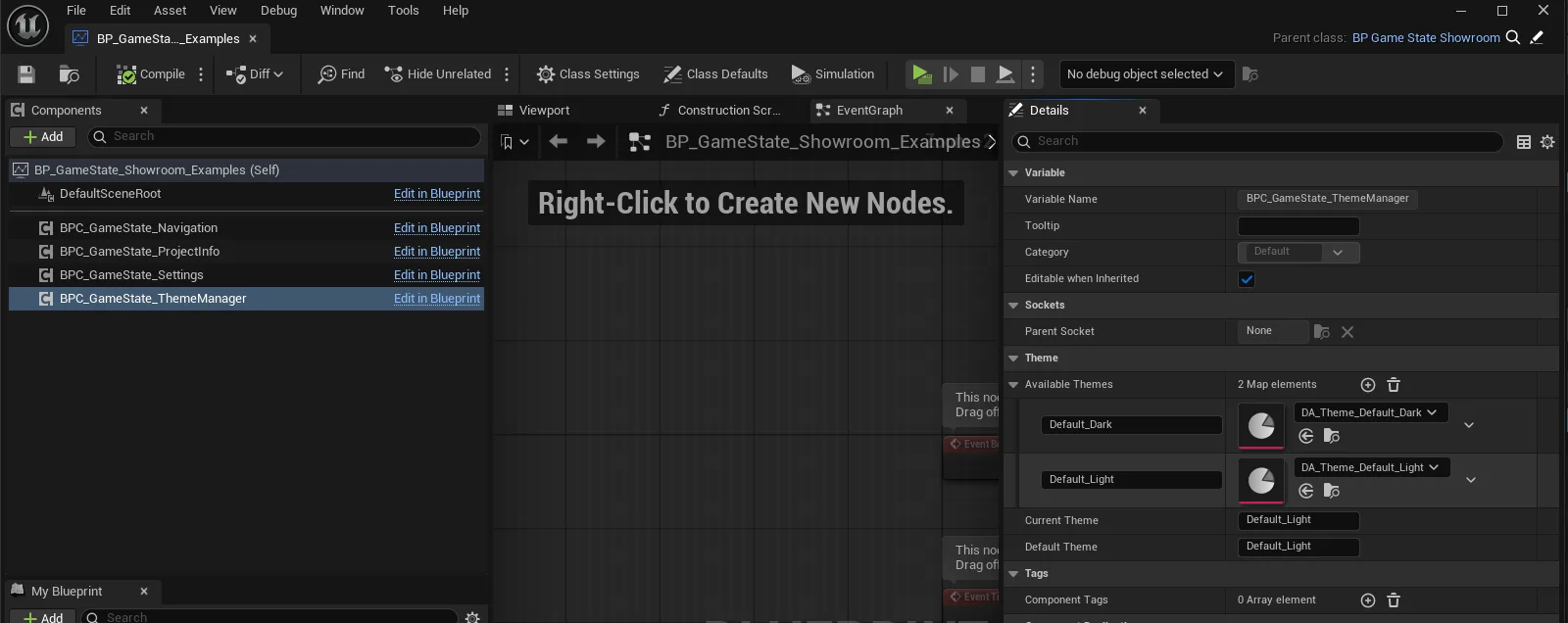Open BP Game State Showroom parent class link
This screenshot has height=623, width=1568.
coord(1426,38)
